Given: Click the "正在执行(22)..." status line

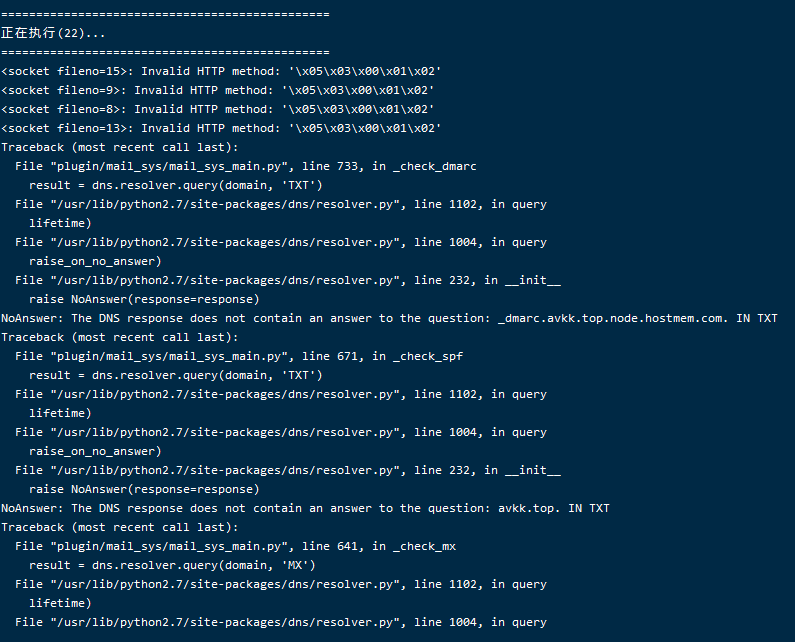Looking at the screenshot, I should click(x=53, y=33).
